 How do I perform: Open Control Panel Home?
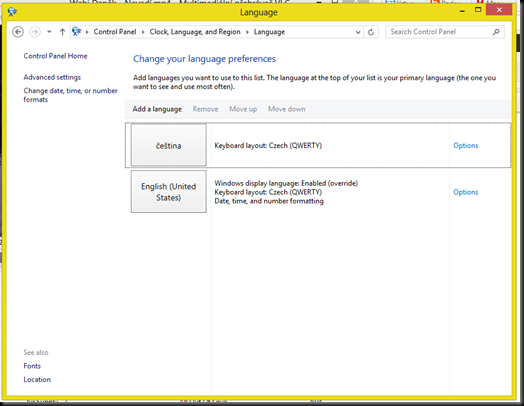[55, 56]
